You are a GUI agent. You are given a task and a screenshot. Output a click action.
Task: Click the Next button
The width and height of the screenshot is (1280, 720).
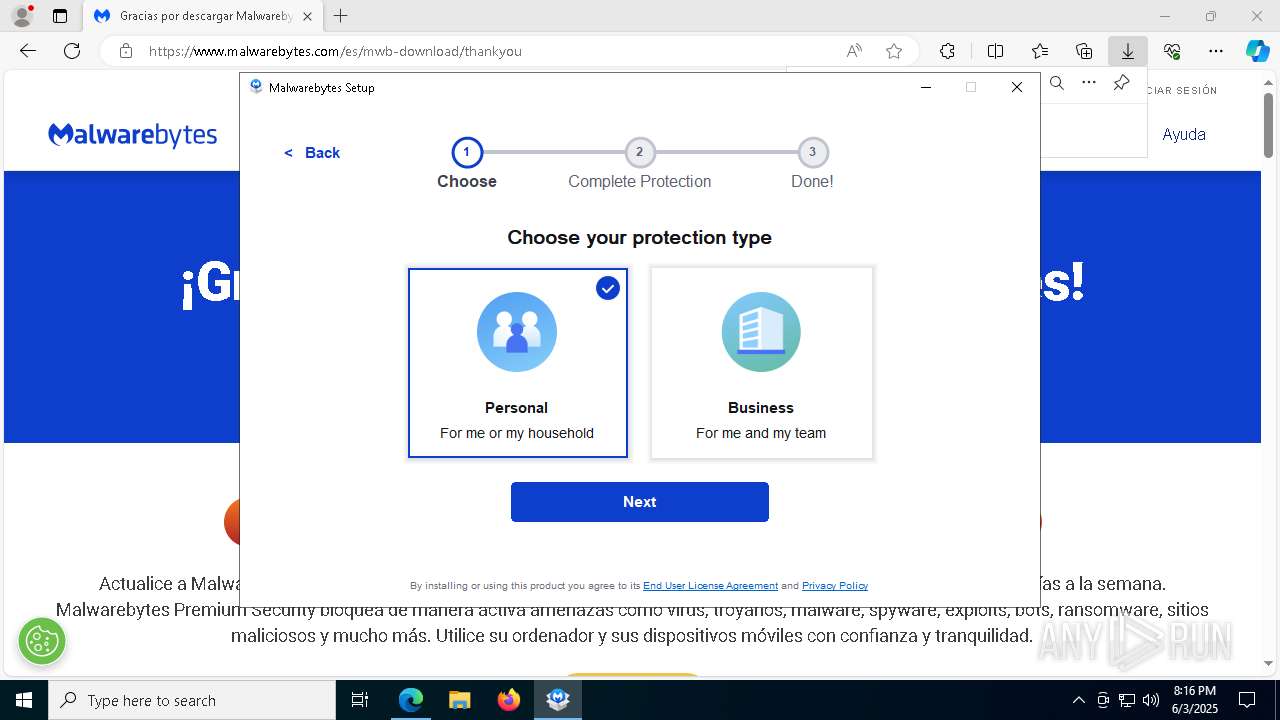(640, 502)
